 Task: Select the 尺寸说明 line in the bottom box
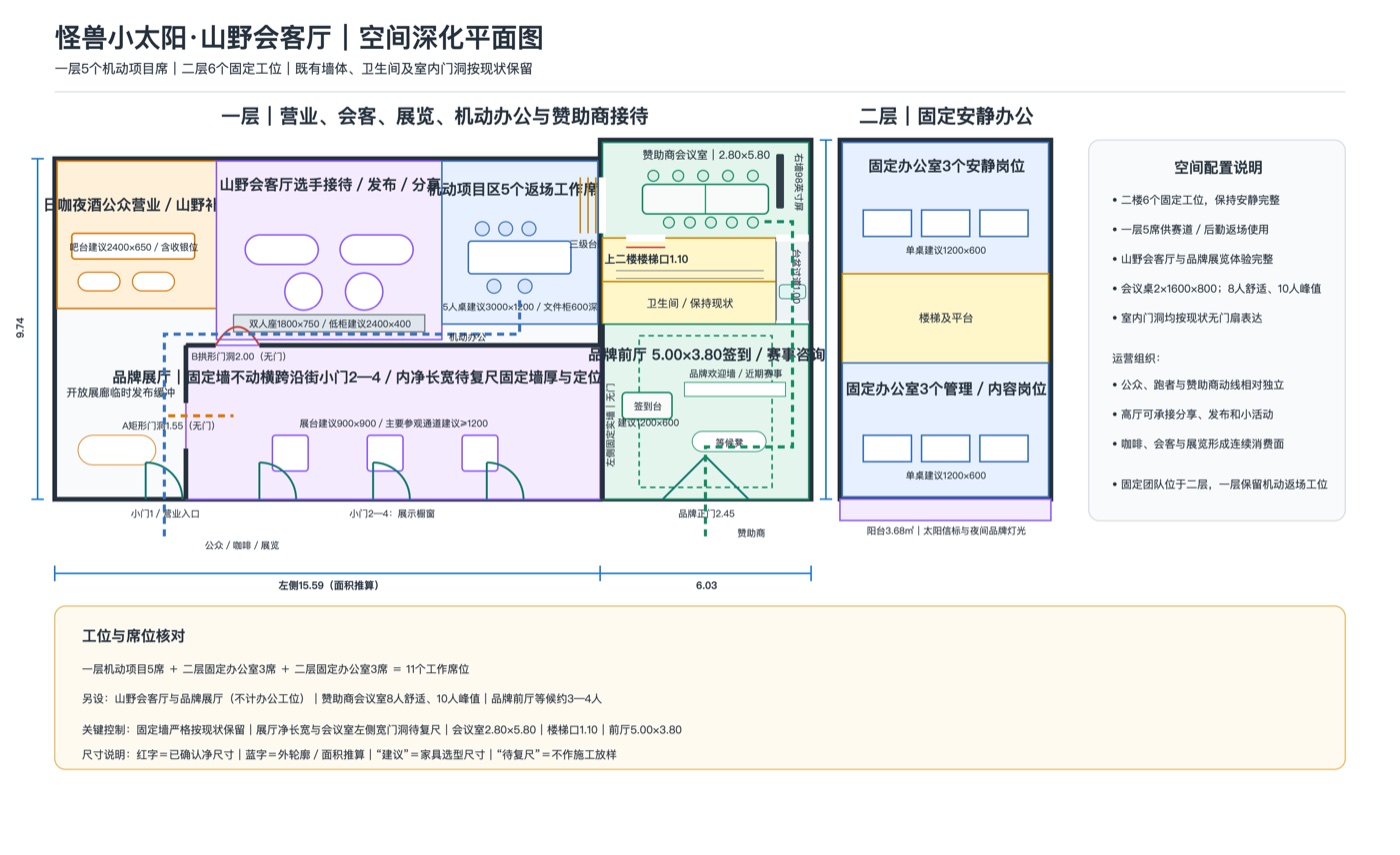pos(349,754)
